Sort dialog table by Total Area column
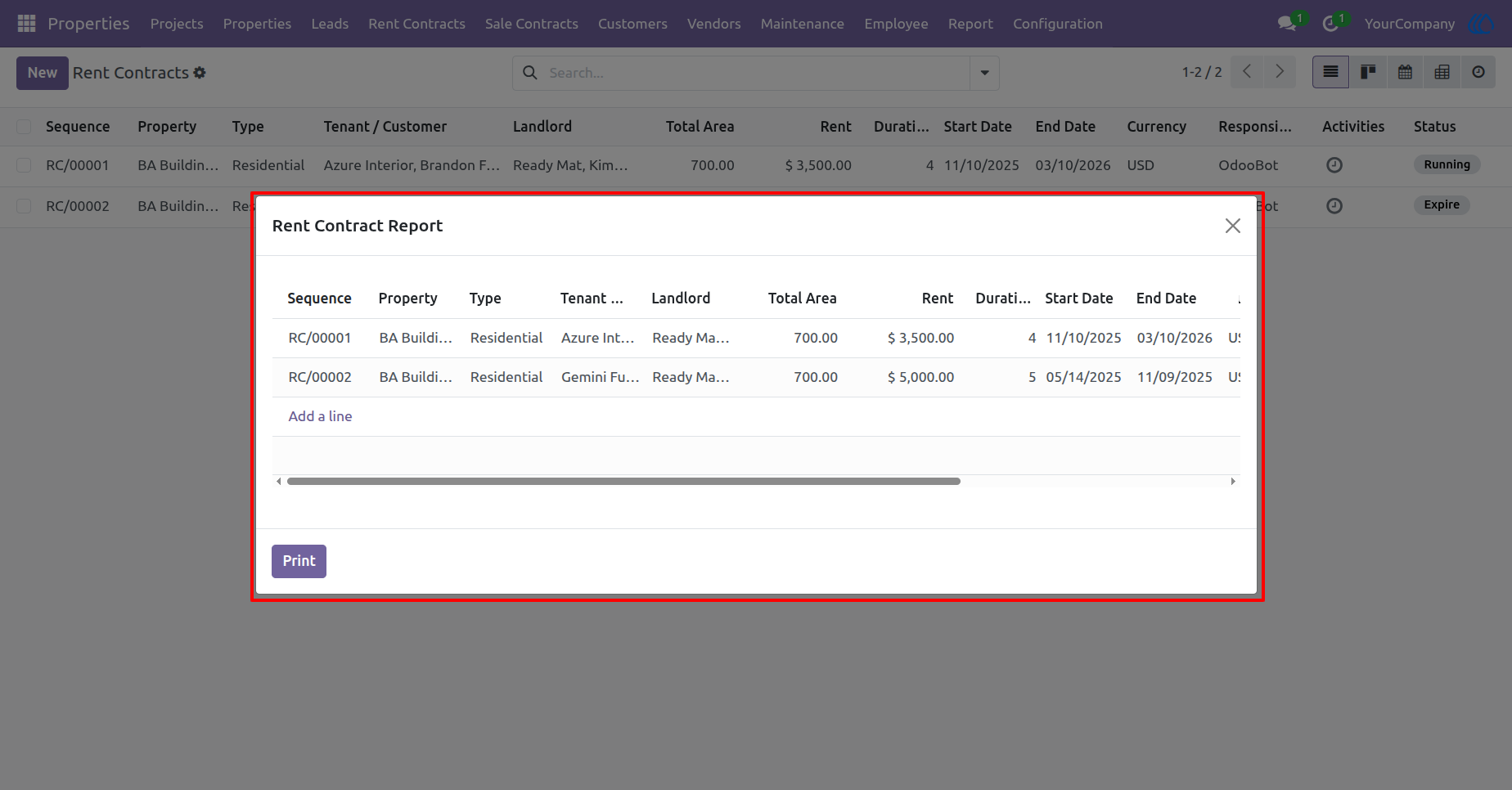 point(802,298)
